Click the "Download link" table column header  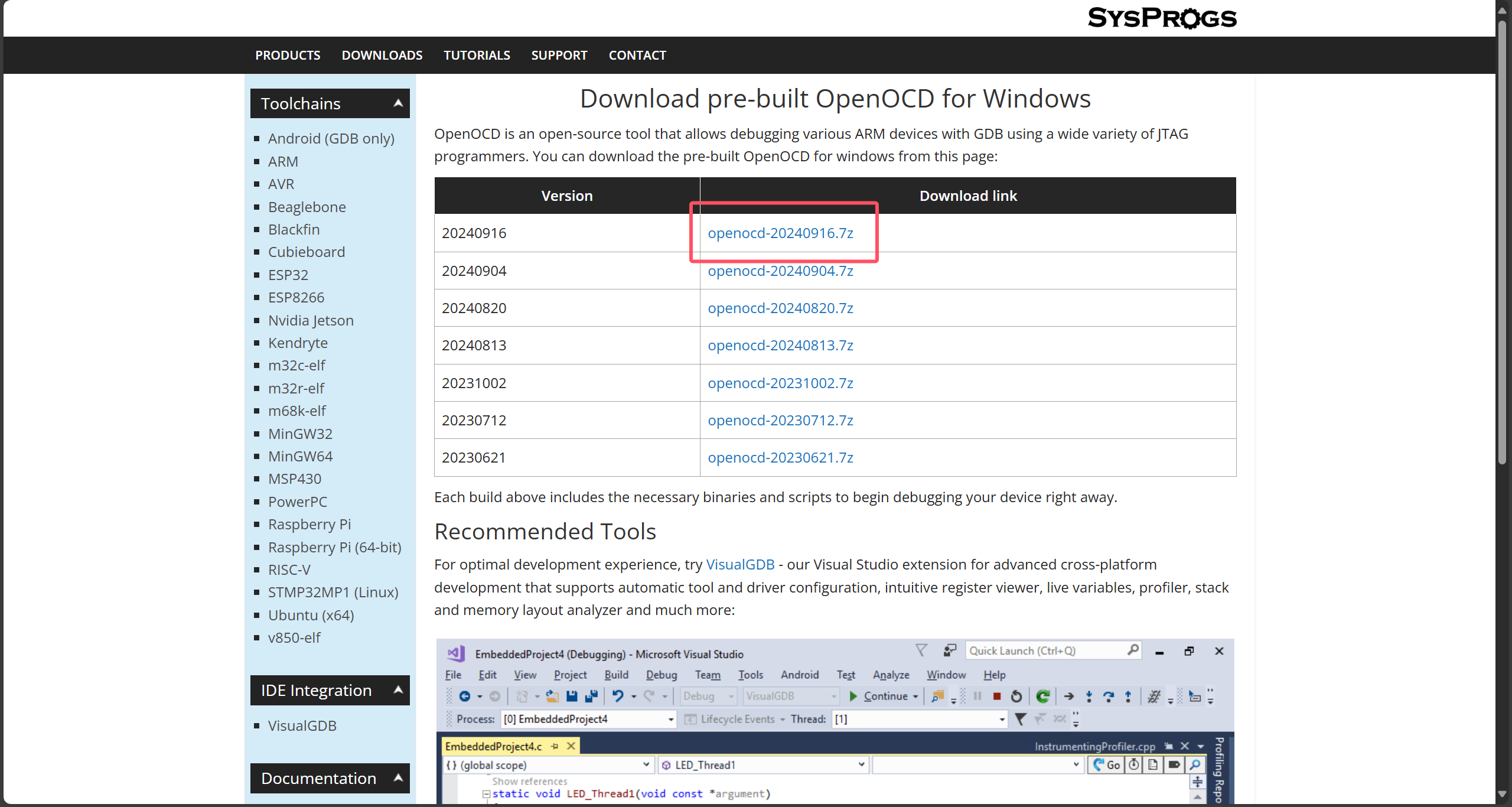coord(968,196)
